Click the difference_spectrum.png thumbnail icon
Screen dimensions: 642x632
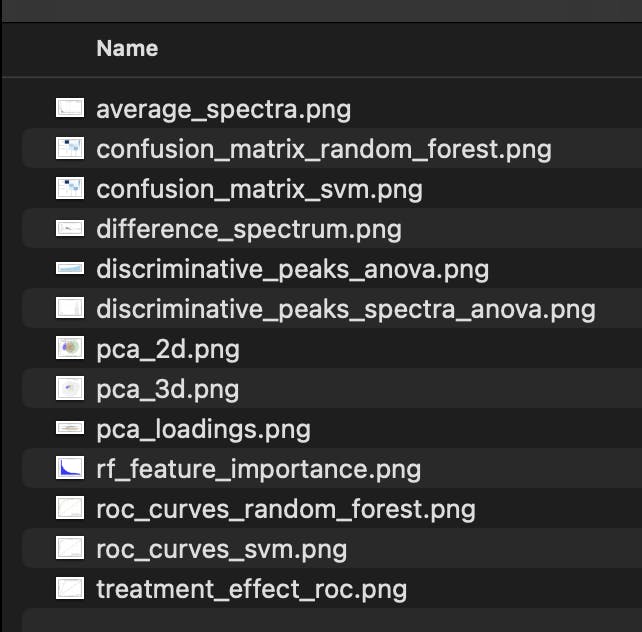click(x=70, y=229)
